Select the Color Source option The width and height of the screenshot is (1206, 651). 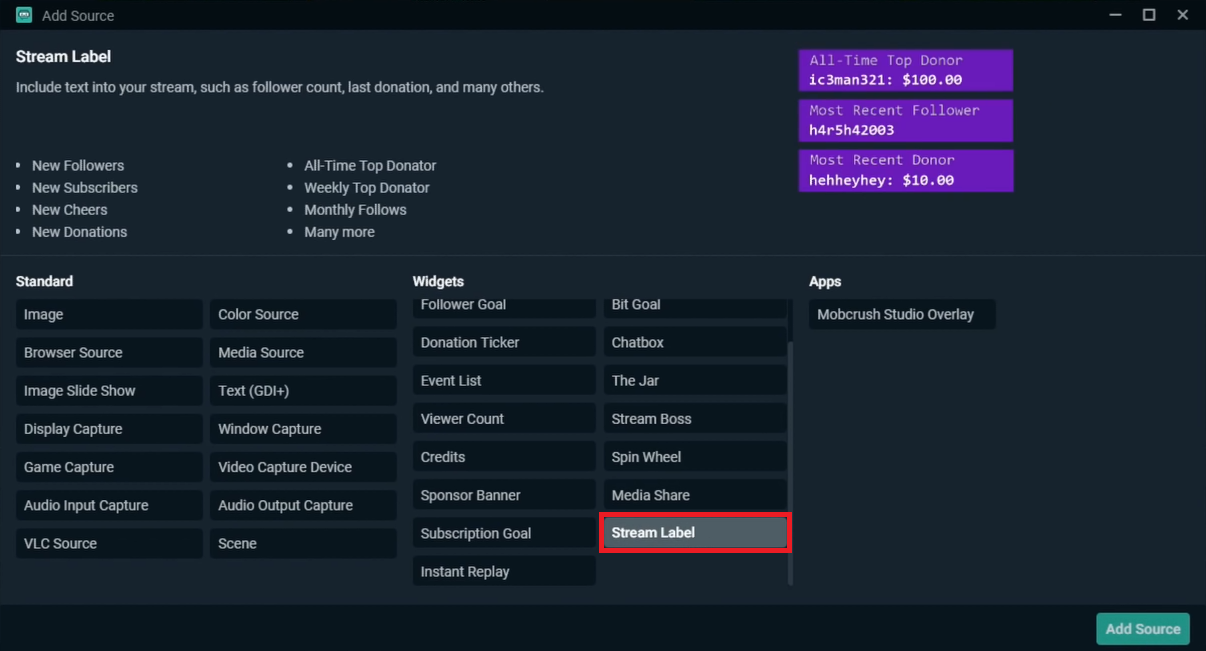click(303, 314)
